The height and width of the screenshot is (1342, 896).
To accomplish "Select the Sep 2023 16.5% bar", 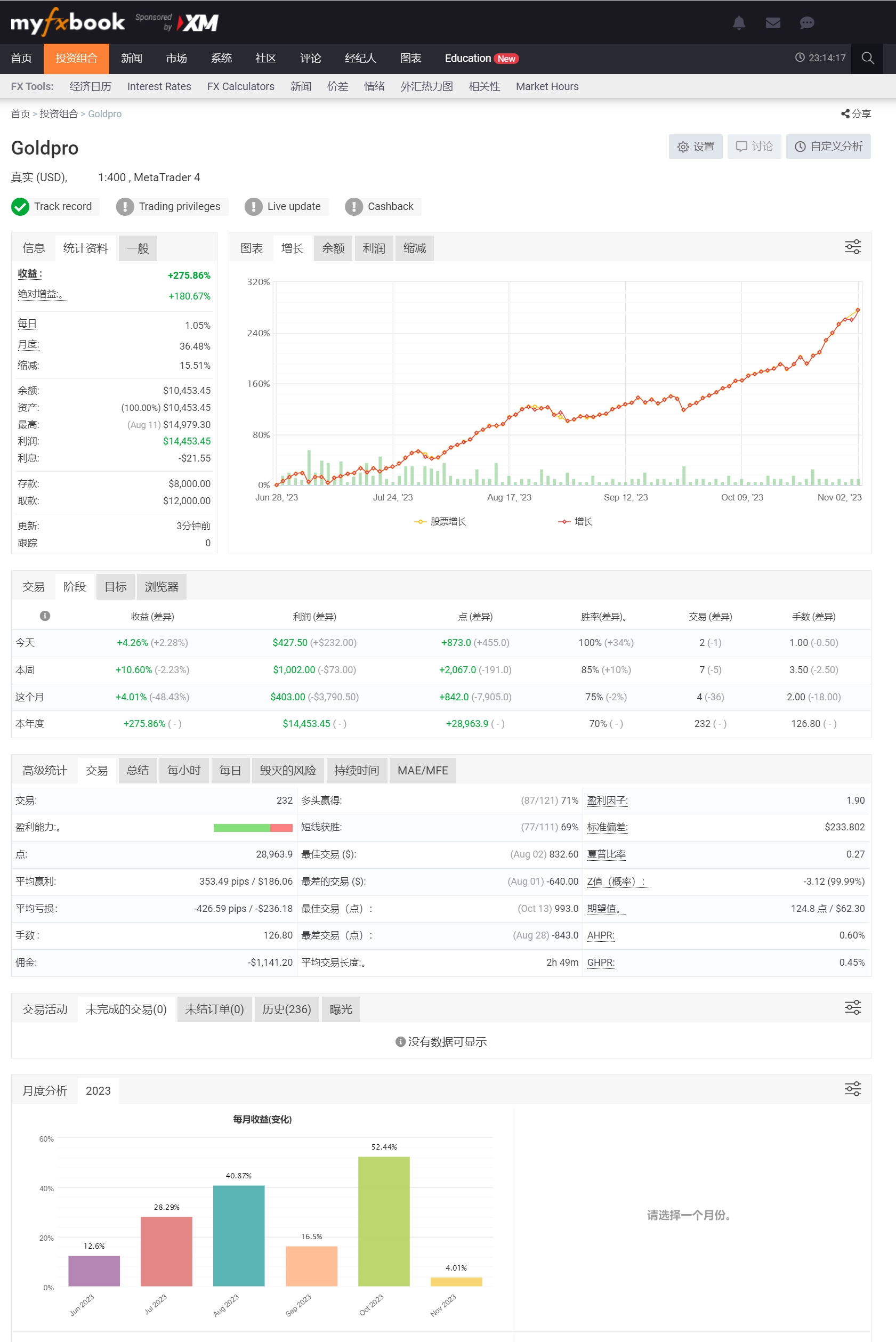I will (x=311, y=1267).
